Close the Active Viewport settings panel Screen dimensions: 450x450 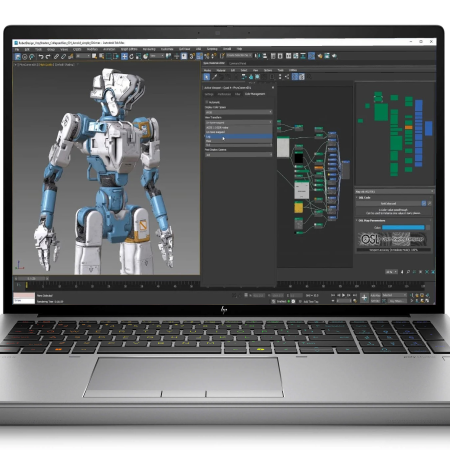click(x=273, y=87)
